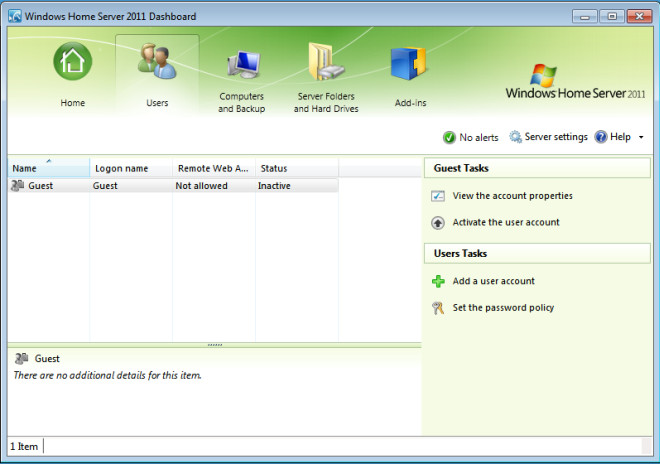Click the blue Help question mark icon
The width and height of the screenshot is (660, 464).
click(x=601, y=137)
